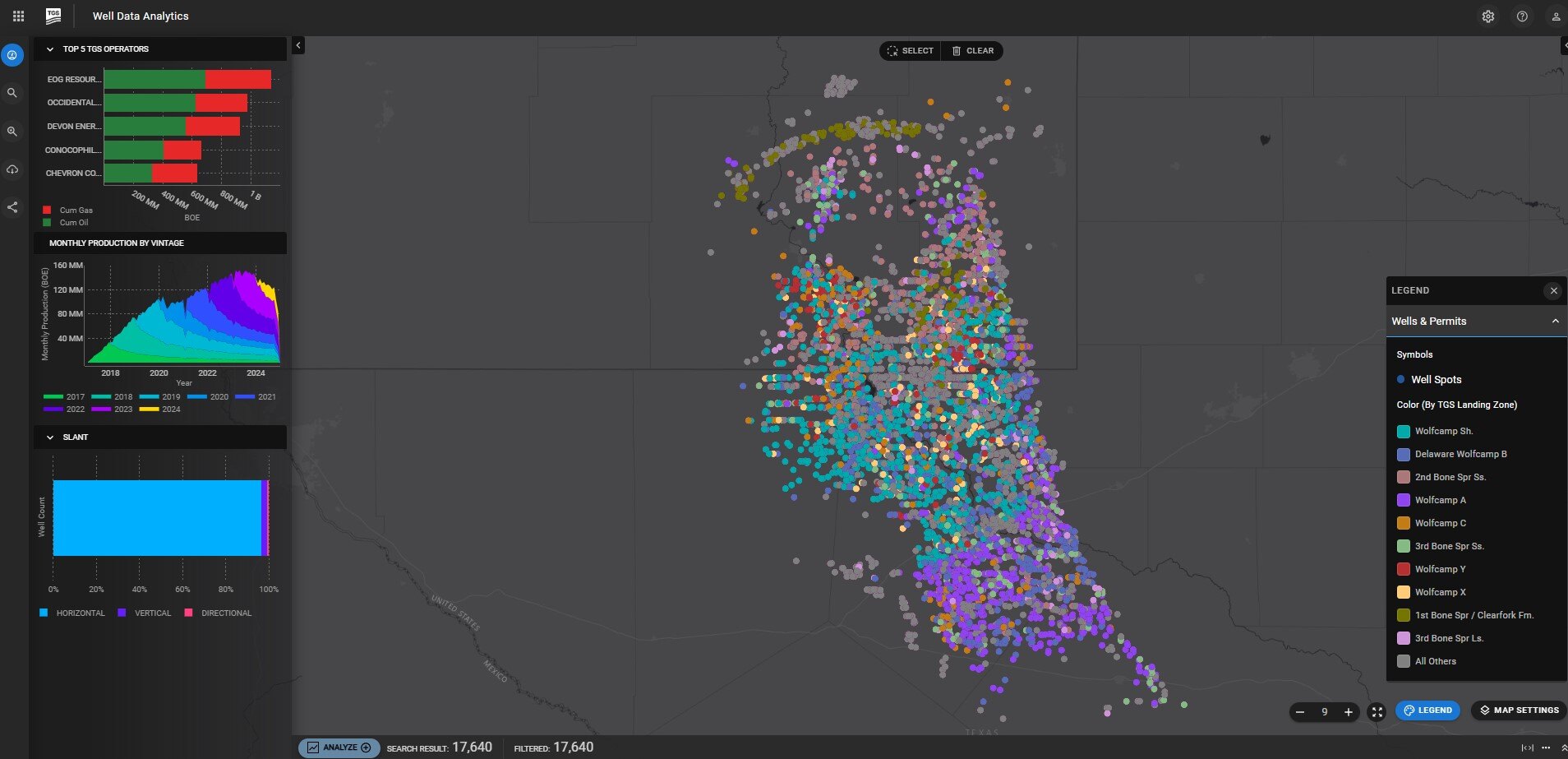Screen dimensions: 1568x759
Task: Click the Wolfcamp A color swatch in legend
Action: 1403,500
